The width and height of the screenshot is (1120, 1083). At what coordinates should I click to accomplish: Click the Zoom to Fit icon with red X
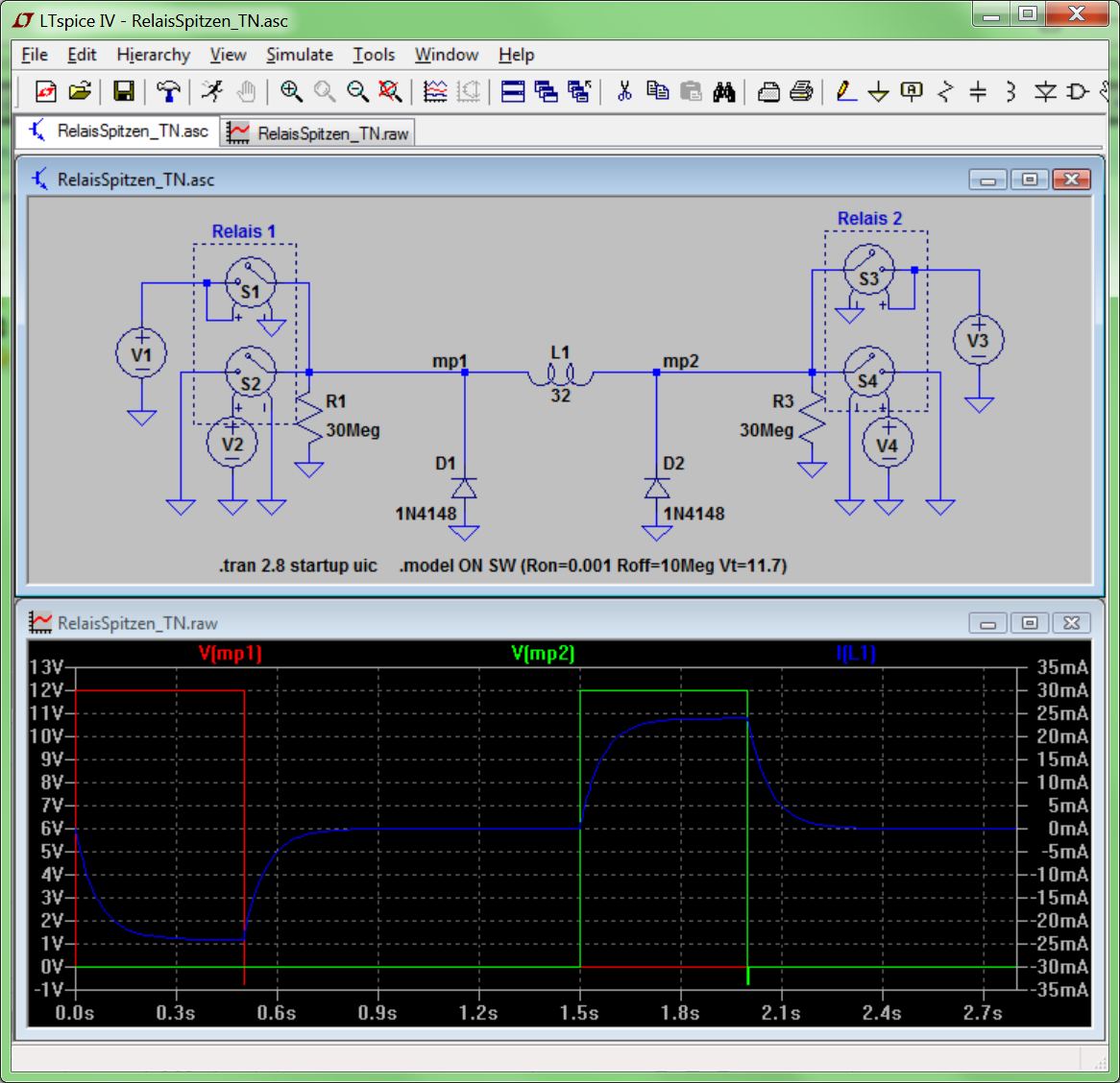tap(389, 91)
